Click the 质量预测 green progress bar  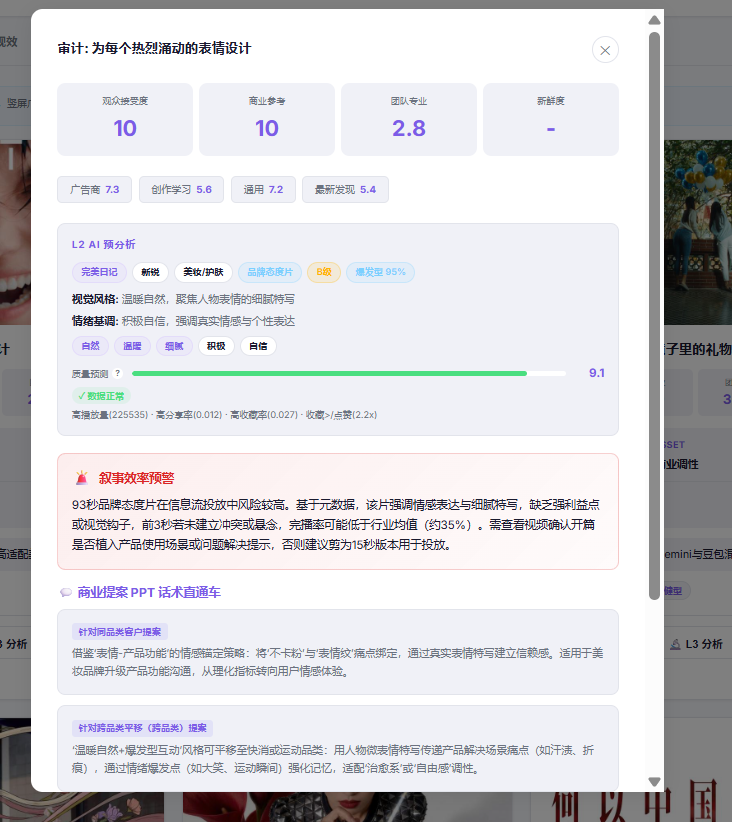(x=349, y=373)
